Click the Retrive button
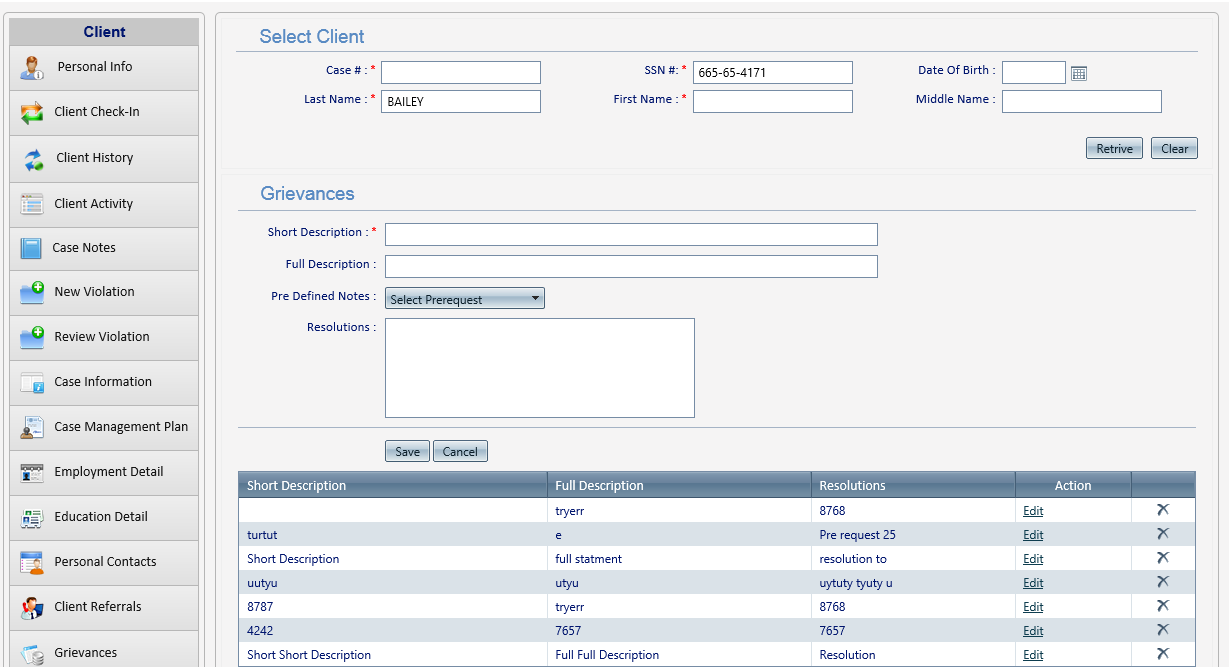 [x=1115, y=149]
